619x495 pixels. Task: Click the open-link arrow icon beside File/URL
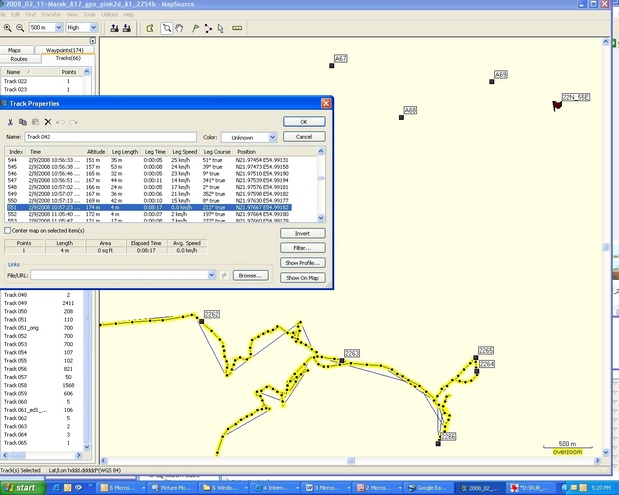click(224, 275)
